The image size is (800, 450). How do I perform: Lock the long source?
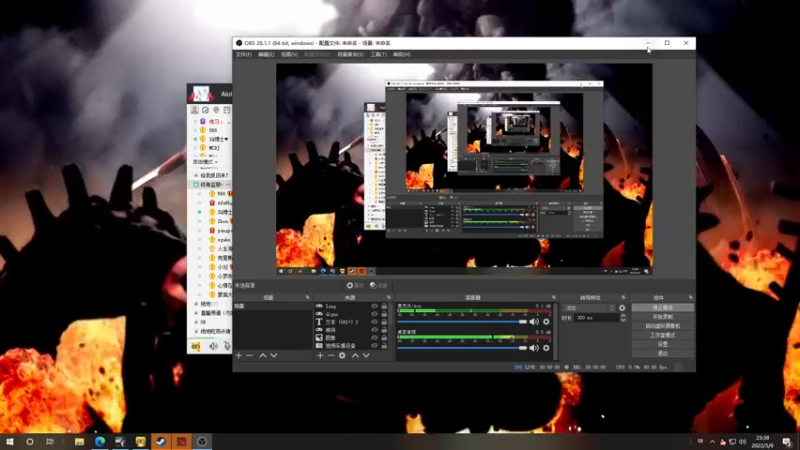(384, 306)
